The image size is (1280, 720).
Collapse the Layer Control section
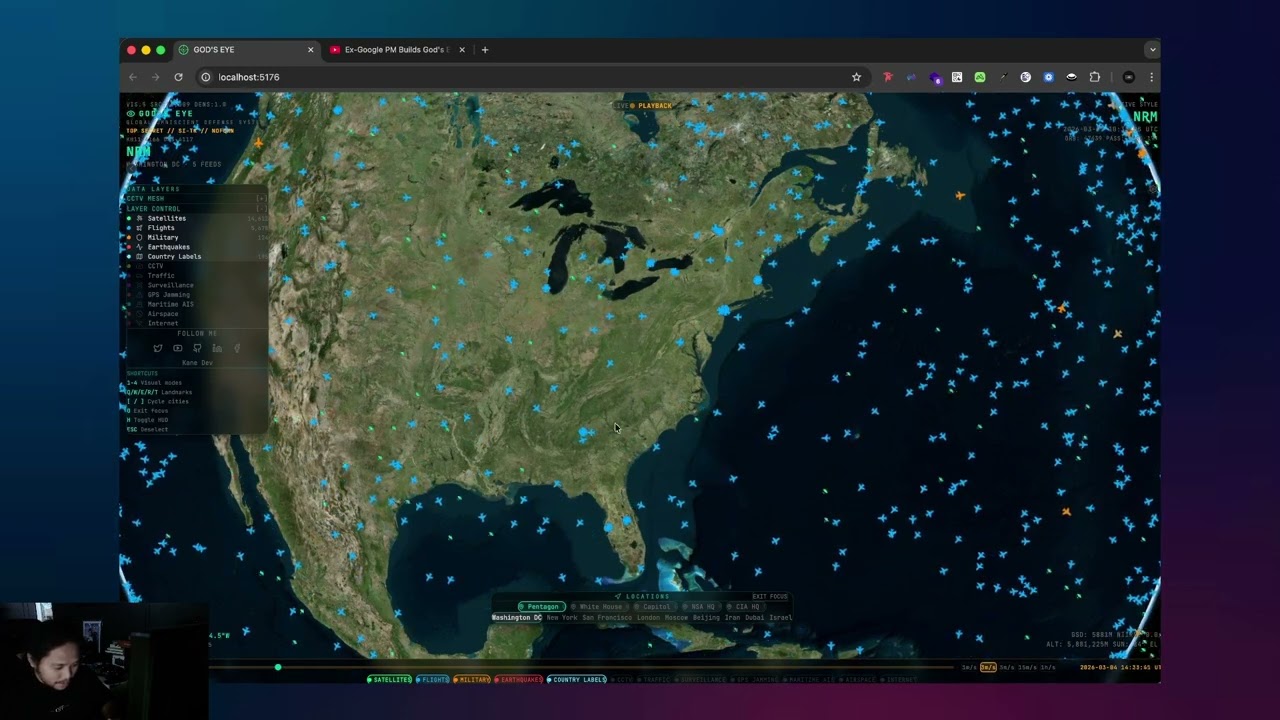261,209
